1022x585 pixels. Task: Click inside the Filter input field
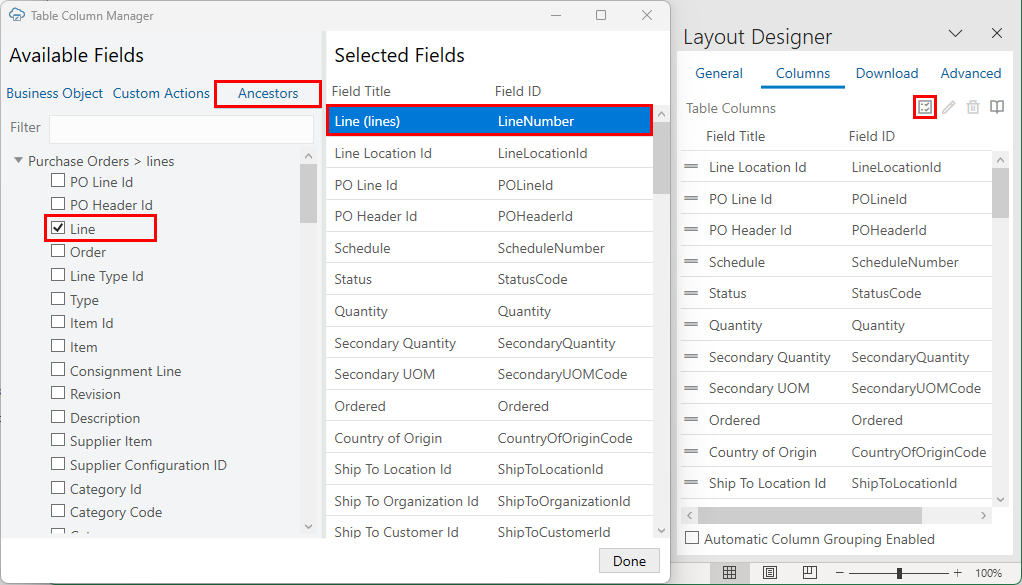182,128
